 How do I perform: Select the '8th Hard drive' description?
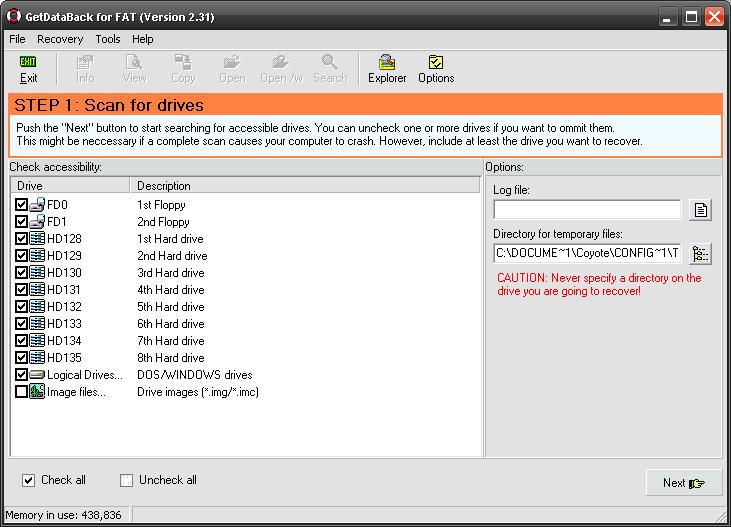[171, 358]
